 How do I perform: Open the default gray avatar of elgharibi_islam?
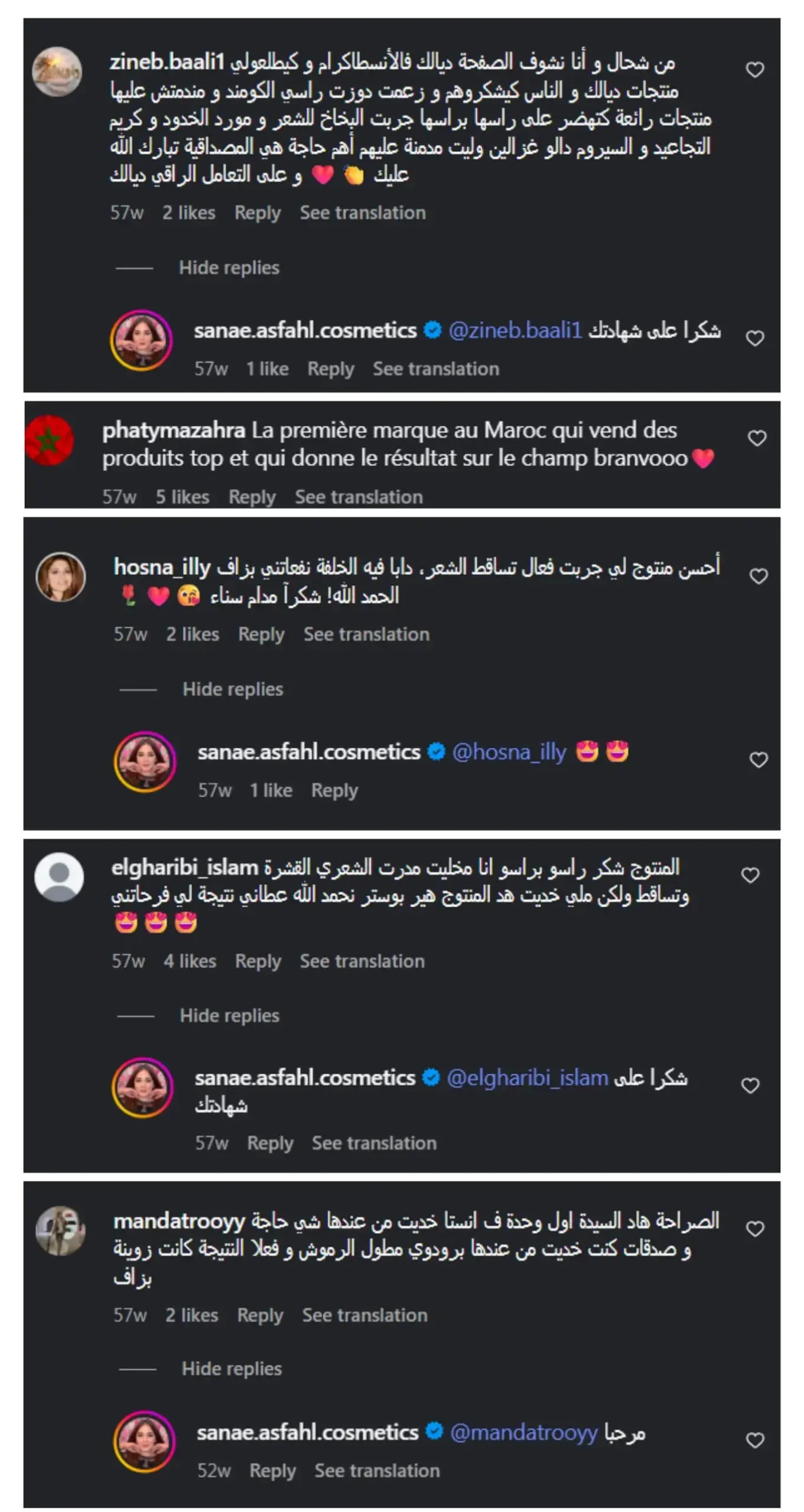[x=59, y=876]
